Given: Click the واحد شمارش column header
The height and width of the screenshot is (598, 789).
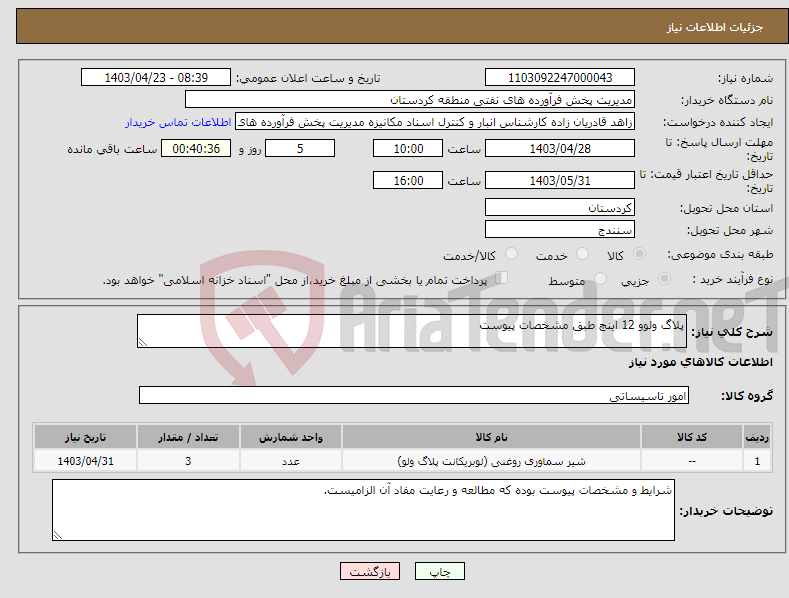Looking at the screenshot, I should (x=291, y=437).
